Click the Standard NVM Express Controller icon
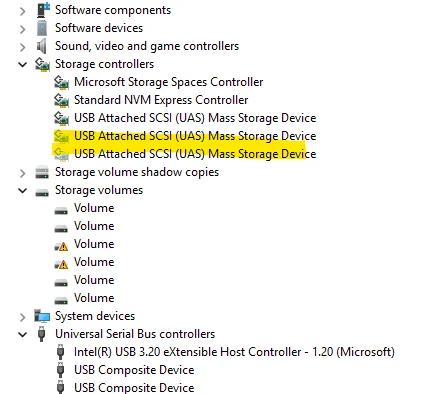The height and width of the screenshot is (394, 428). coord(61,100)
